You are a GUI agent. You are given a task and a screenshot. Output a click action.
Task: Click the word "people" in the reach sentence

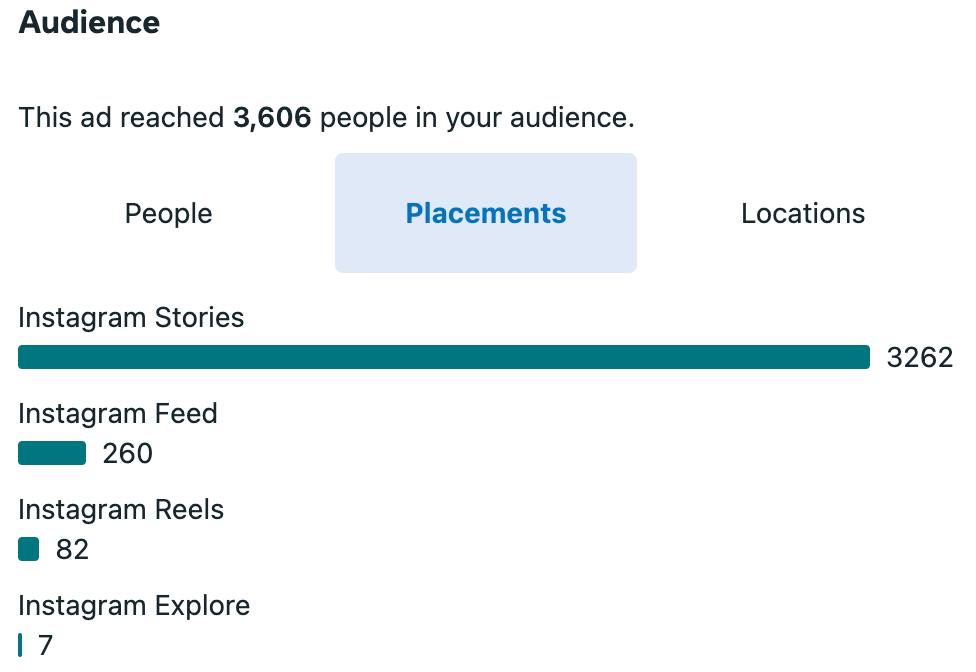(363, 118)
